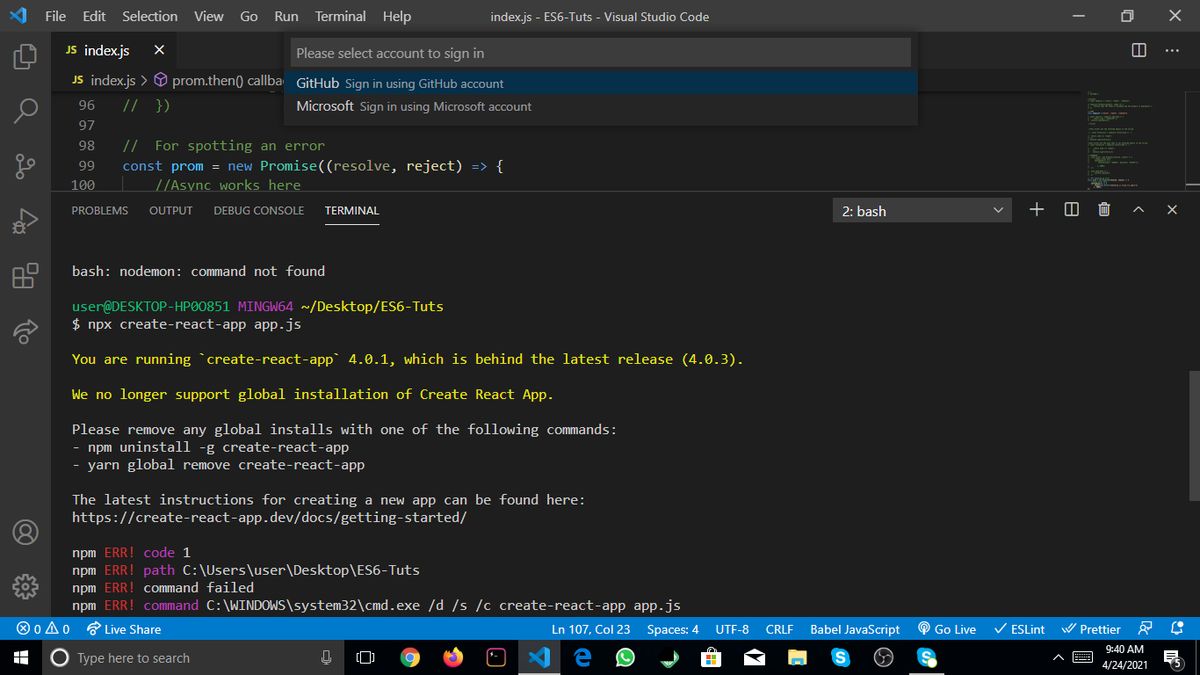
Task: Start Go Live server
Action: coord(946,629)
